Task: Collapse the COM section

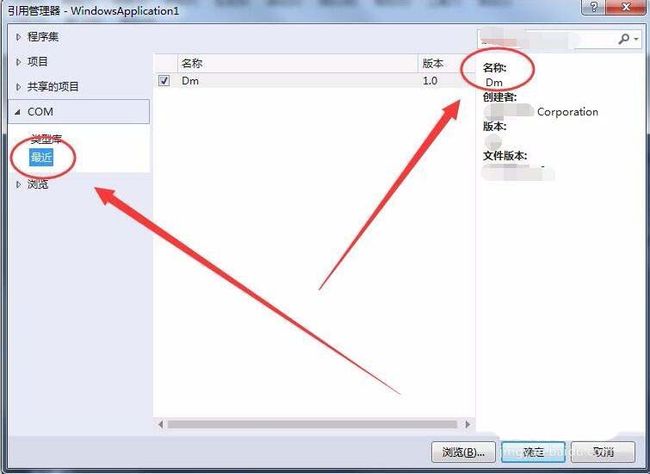Action: pyautogui.click(x=18, y=112)
